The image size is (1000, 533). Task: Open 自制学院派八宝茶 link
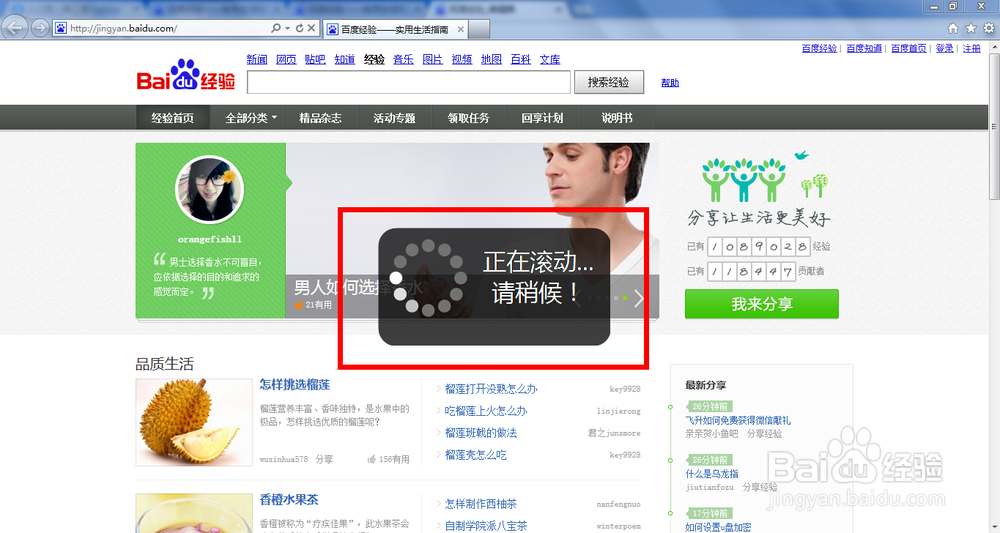(x=486, y=526)
